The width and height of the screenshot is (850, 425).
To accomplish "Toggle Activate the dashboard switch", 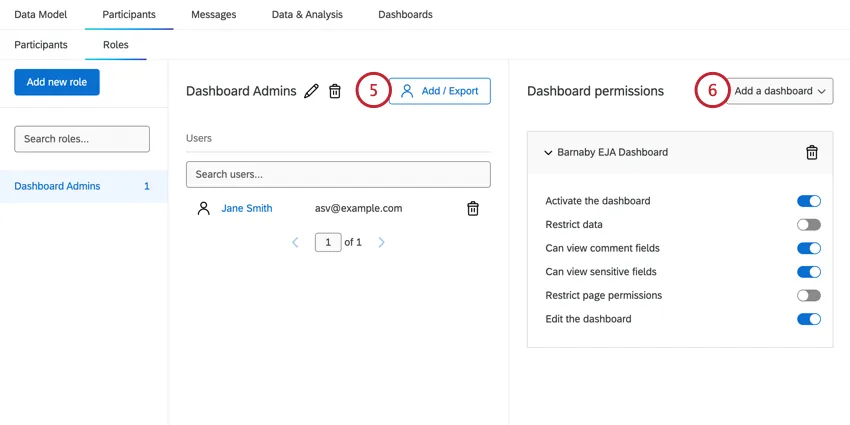I will [x=808, y=201].
